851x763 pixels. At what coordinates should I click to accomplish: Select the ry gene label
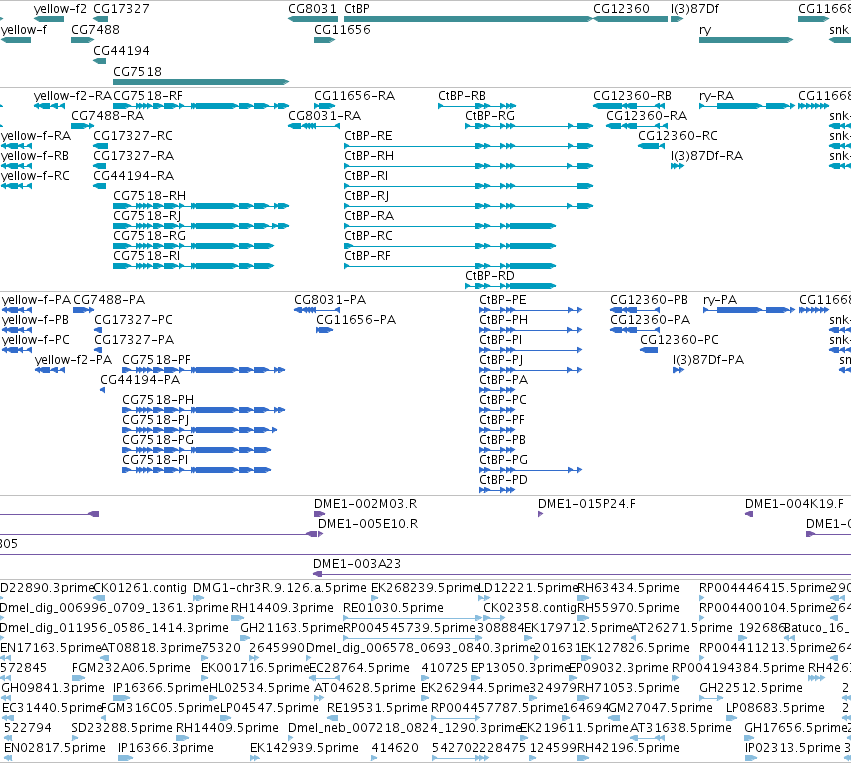705,30
